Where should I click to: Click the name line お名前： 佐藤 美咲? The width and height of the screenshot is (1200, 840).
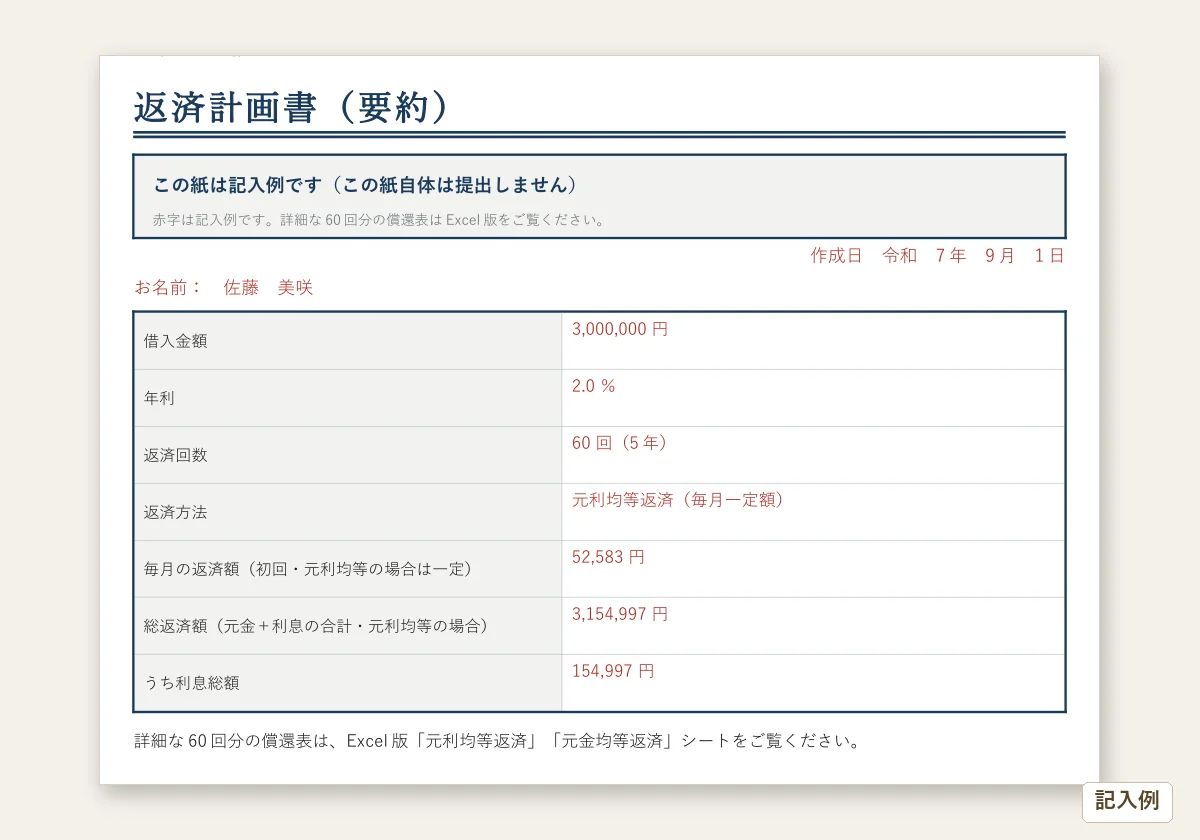tap(224, 288)
